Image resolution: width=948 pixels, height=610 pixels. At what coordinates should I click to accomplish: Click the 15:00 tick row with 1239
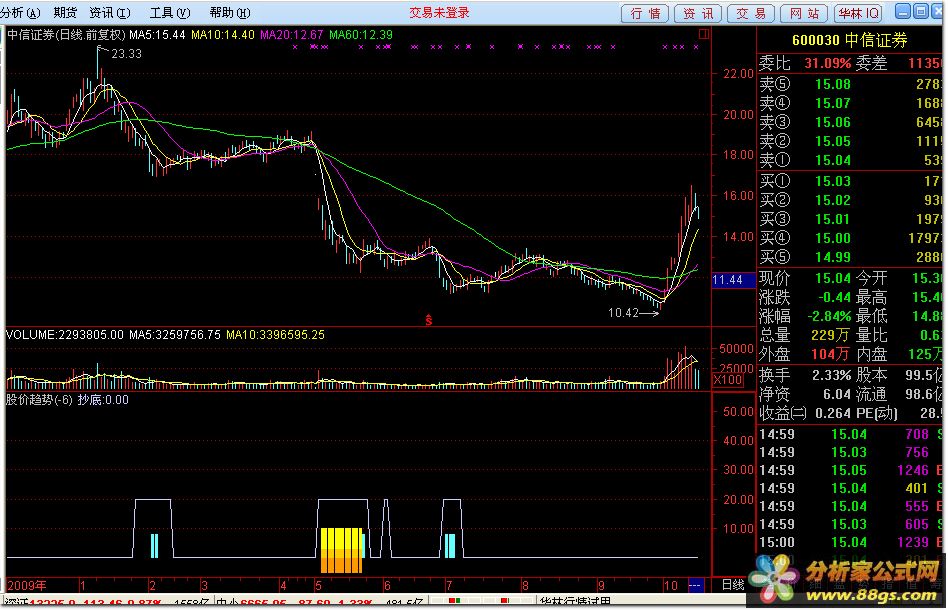click(849, 542)
